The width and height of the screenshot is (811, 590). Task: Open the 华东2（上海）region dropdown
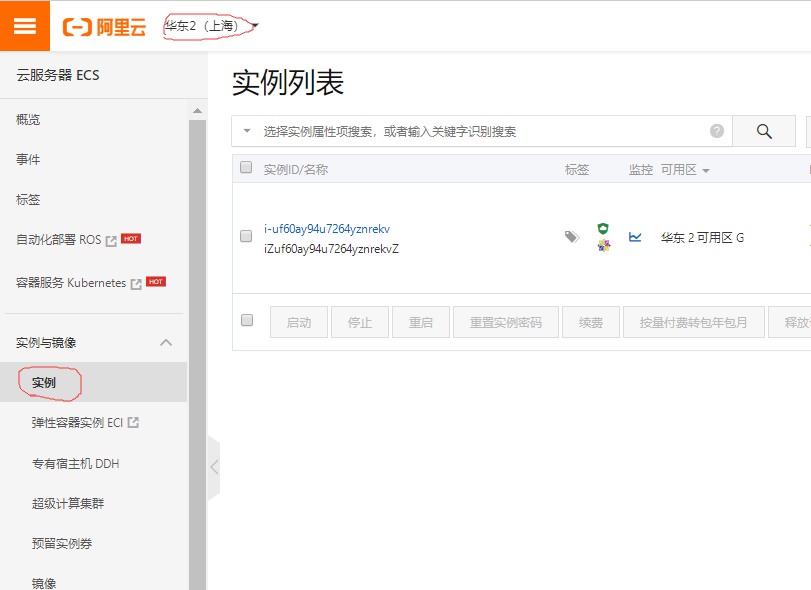(211, 26)
